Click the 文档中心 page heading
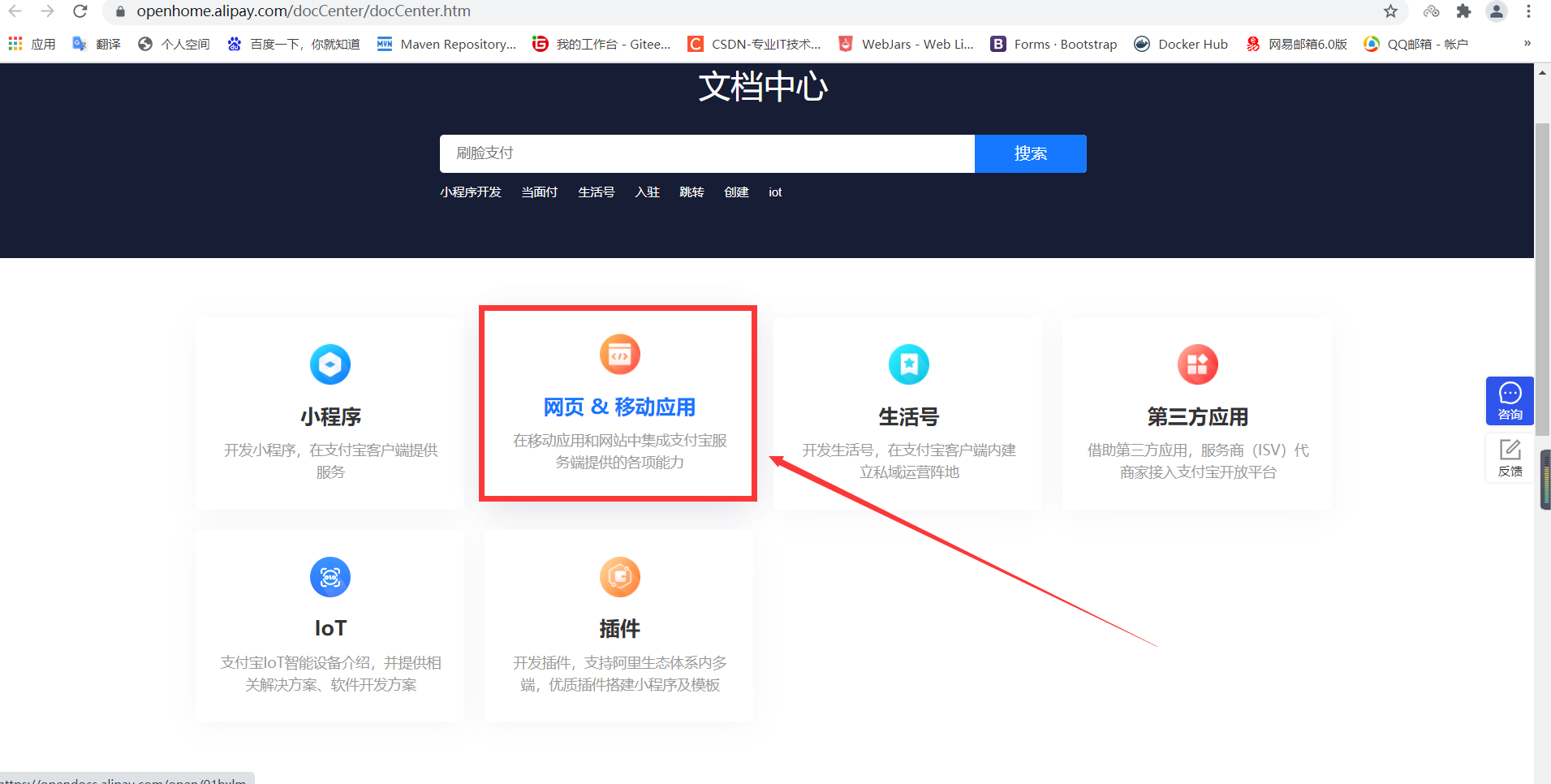The width and height of the screenshot is (1551, 784). pyautogui.click(x=764, y=87)
